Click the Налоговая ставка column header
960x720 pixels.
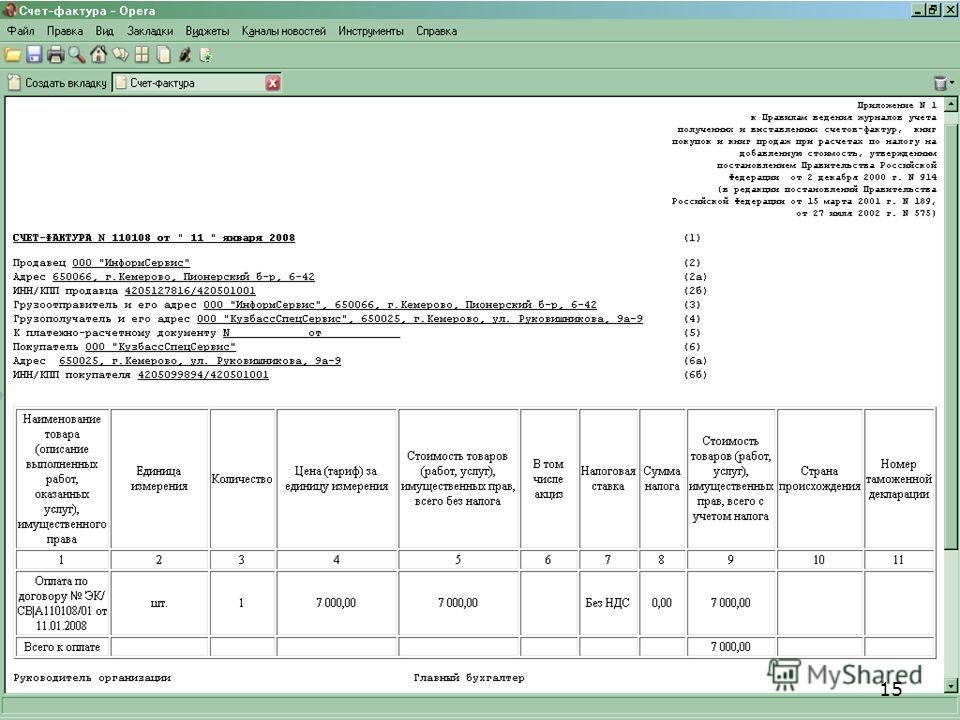pos(608,479)
